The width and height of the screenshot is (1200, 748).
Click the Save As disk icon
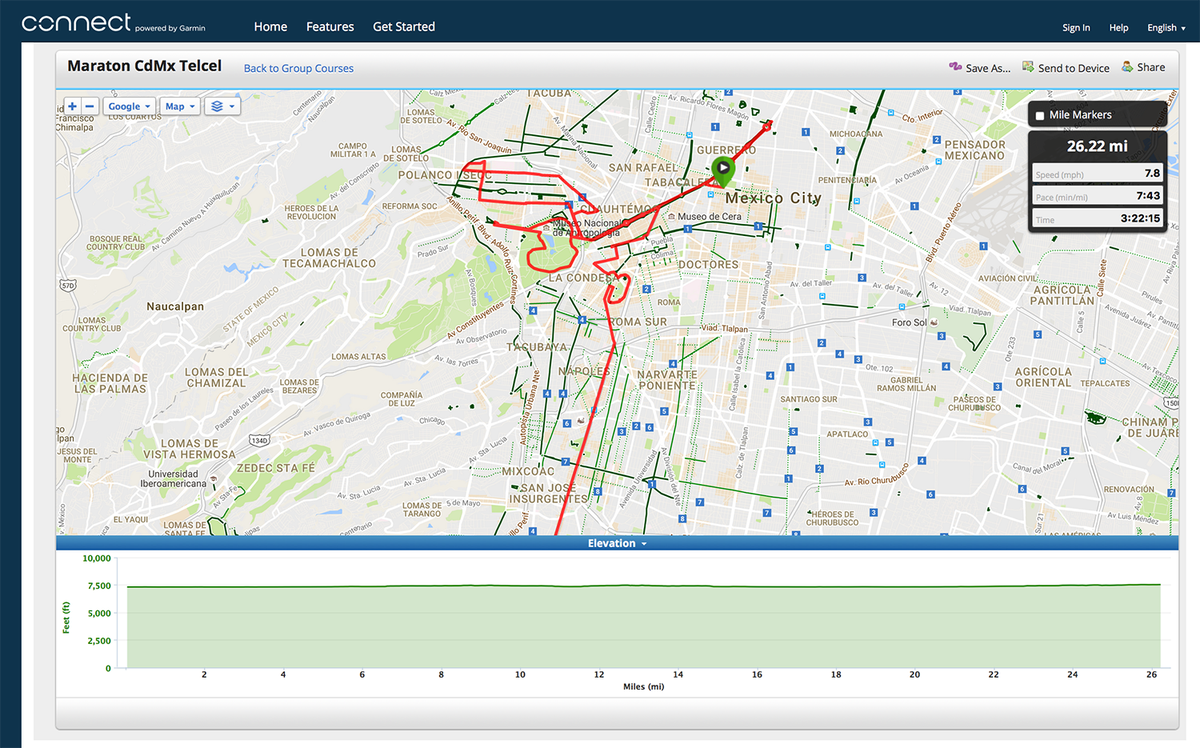tap(954, 67)
